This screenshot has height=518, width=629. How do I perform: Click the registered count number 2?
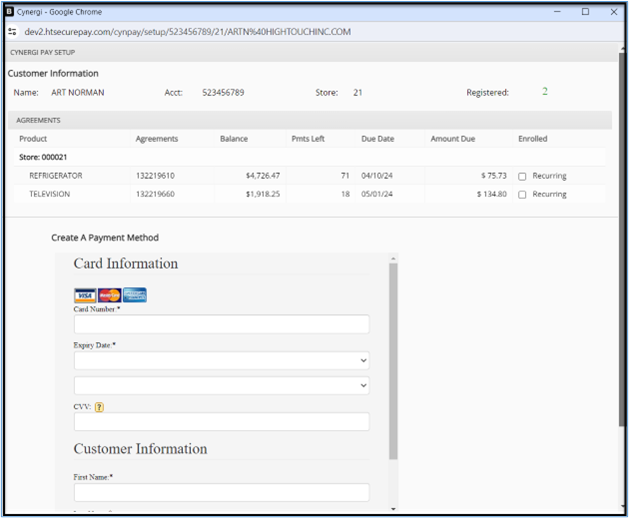(x=545, y=92)
